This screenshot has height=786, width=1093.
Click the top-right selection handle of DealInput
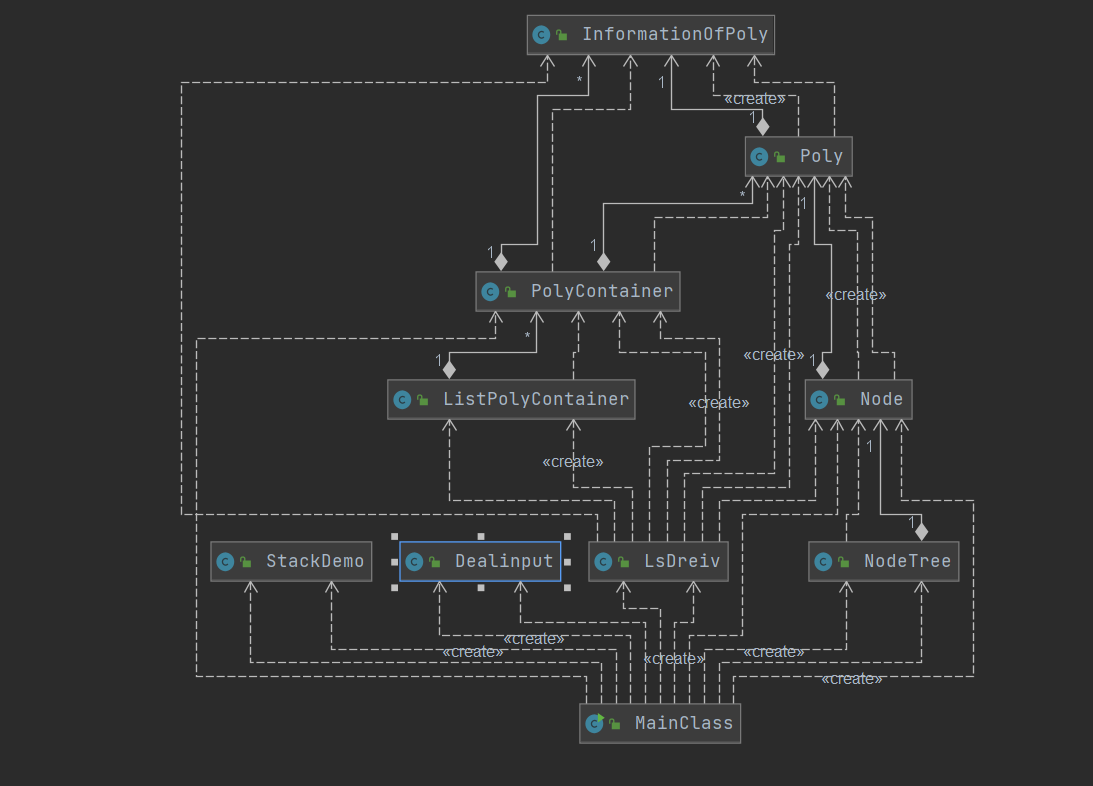pos(567,537)
